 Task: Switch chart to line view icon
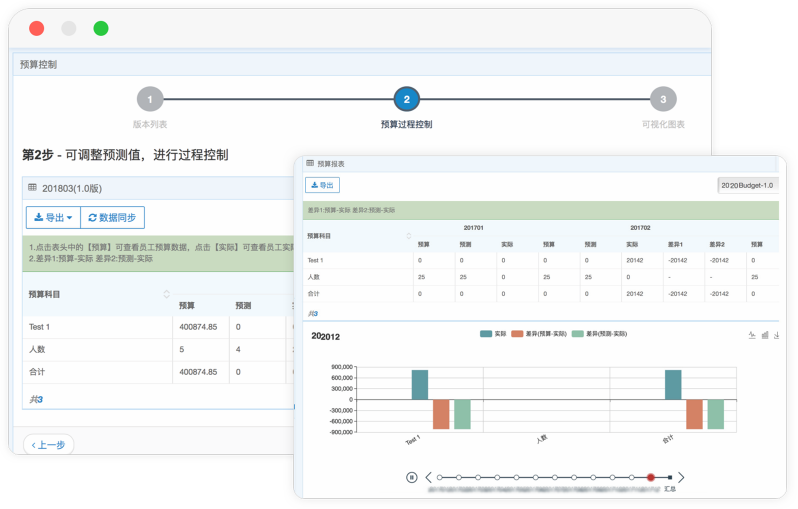751,336
